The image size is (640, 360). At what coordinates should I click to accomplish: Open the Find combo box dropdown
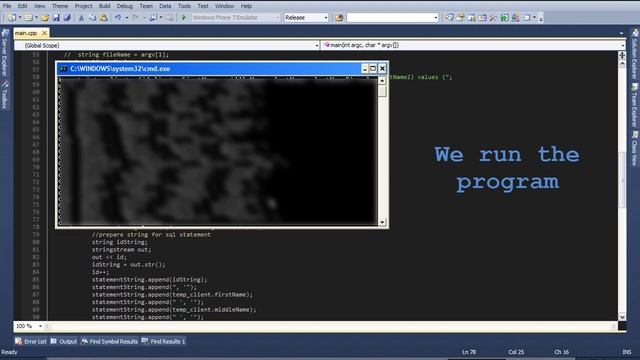coord(436,18)
